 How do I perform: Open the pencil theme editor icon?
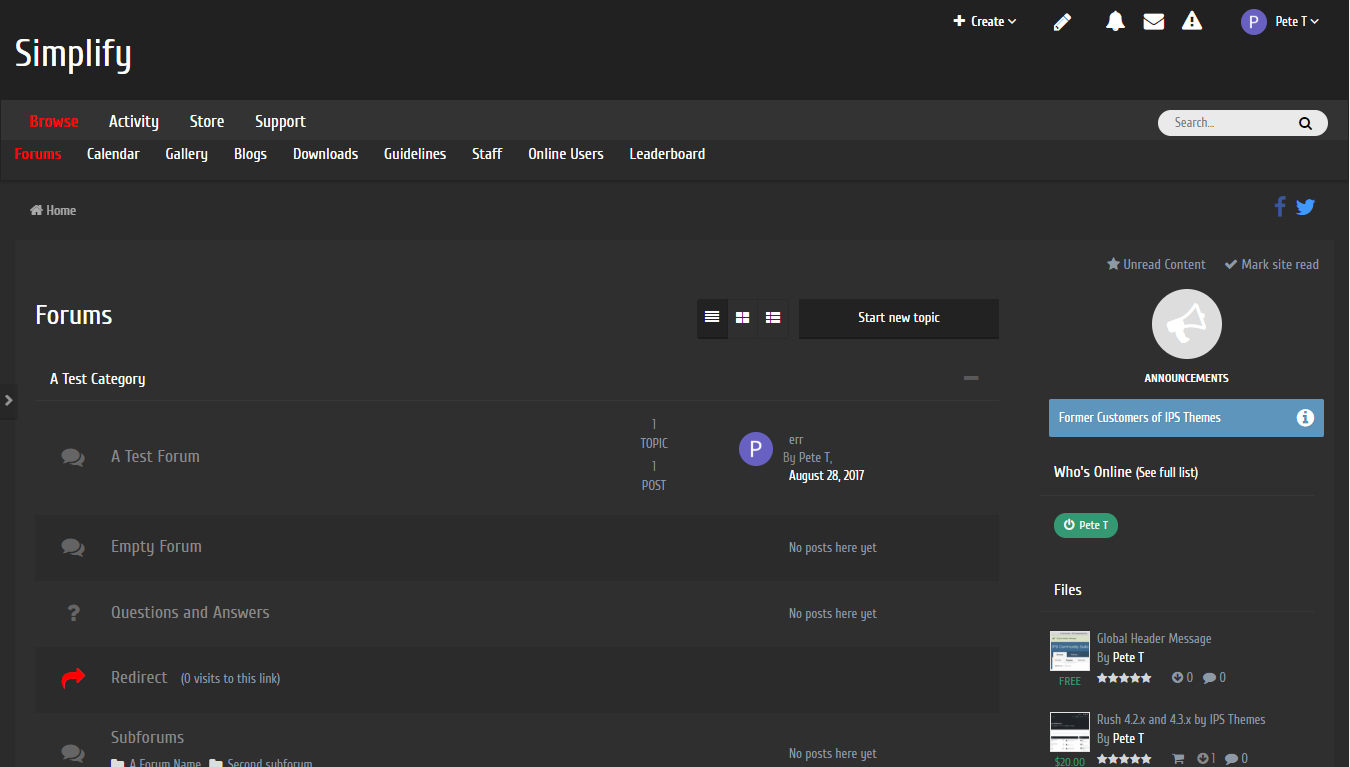click(1062, 21)
